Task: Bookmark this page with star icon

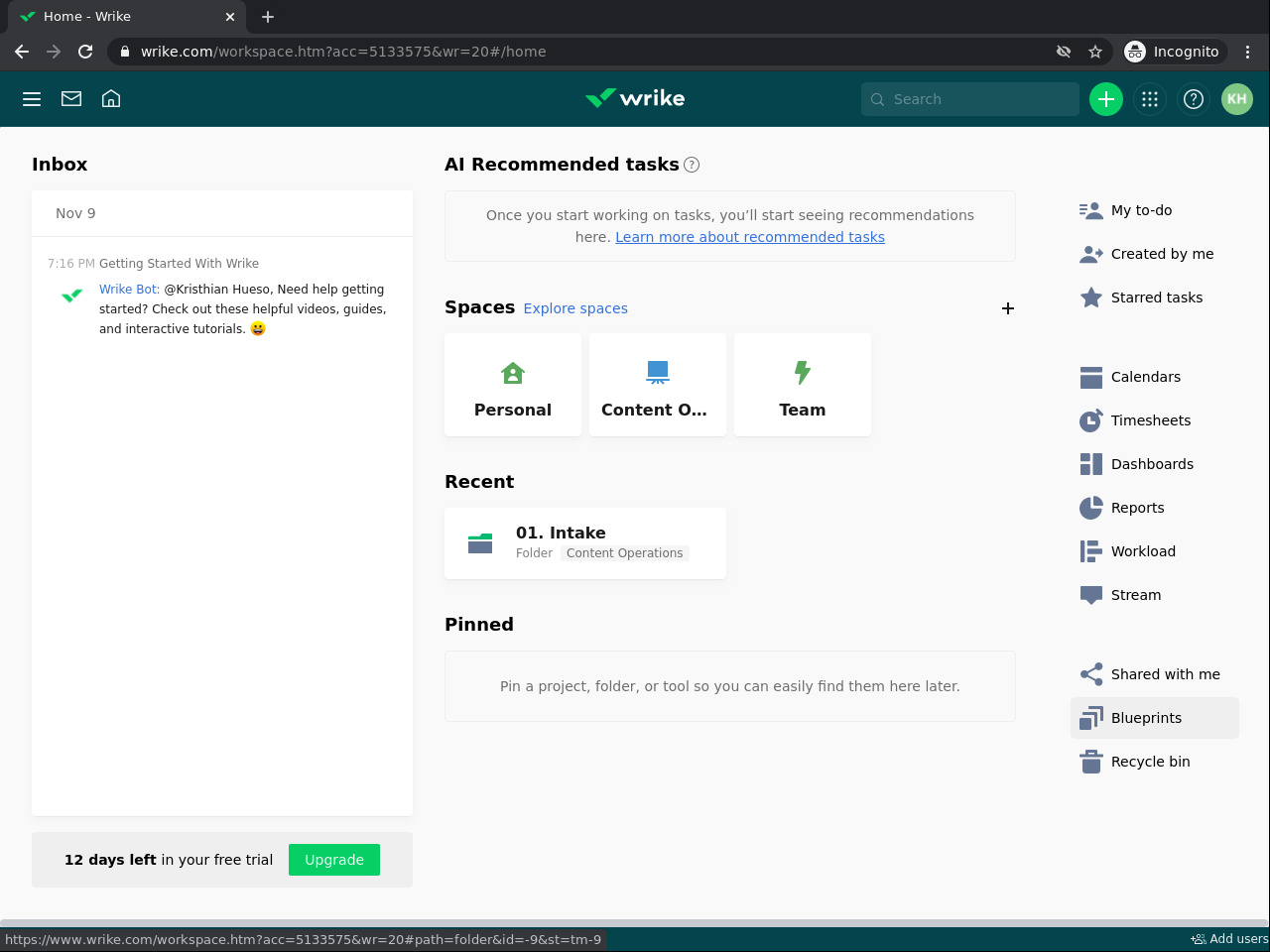Action: (1095, 52)
